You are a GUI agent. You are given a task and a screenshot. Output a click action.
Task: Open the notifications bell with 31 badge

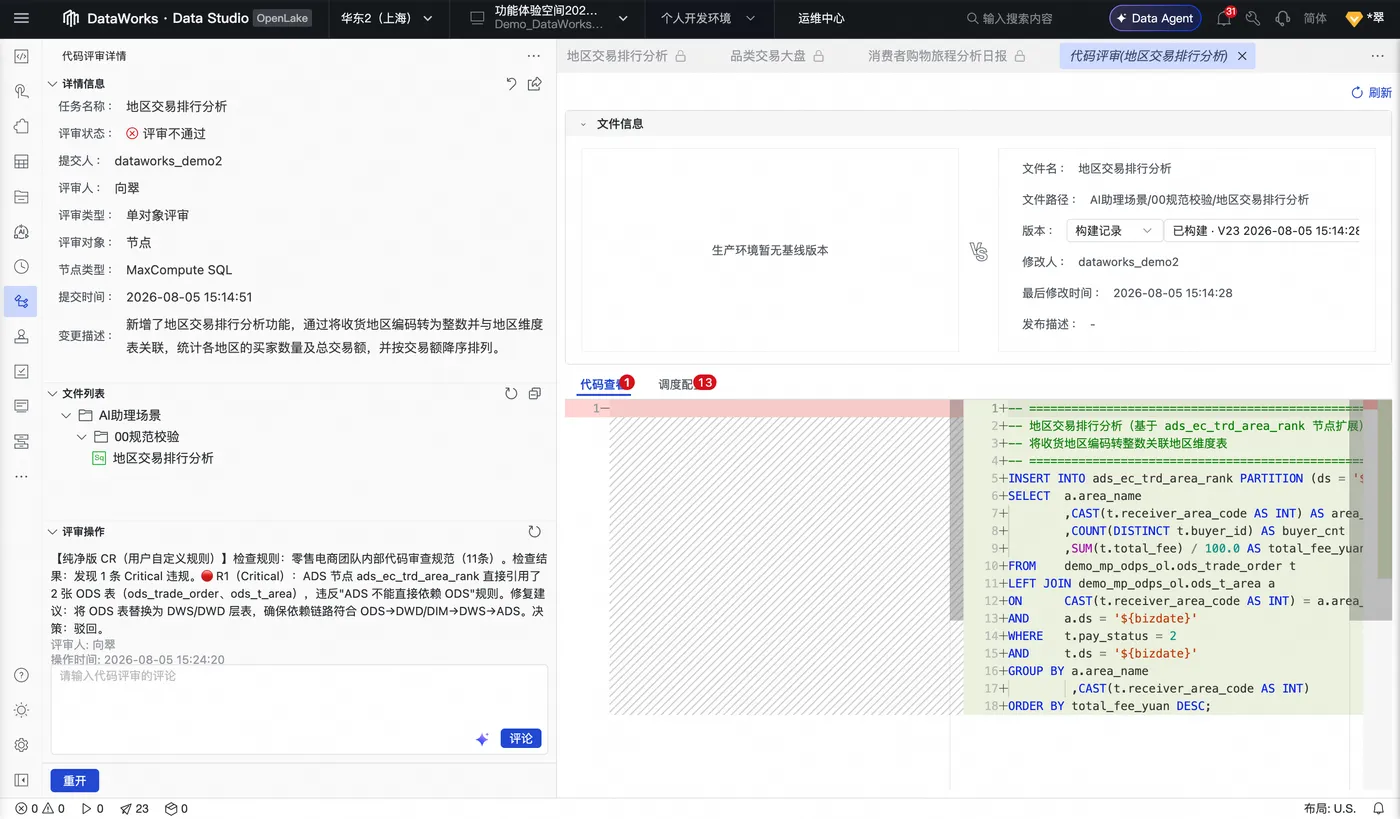click(1225, 18)
